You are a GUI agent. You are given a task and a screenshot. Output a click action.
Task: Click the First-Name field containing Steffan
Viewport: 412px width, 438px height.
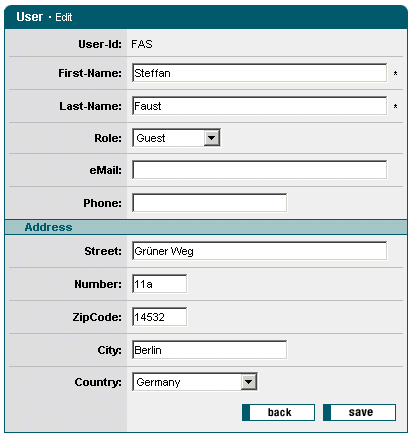(259, 73)
